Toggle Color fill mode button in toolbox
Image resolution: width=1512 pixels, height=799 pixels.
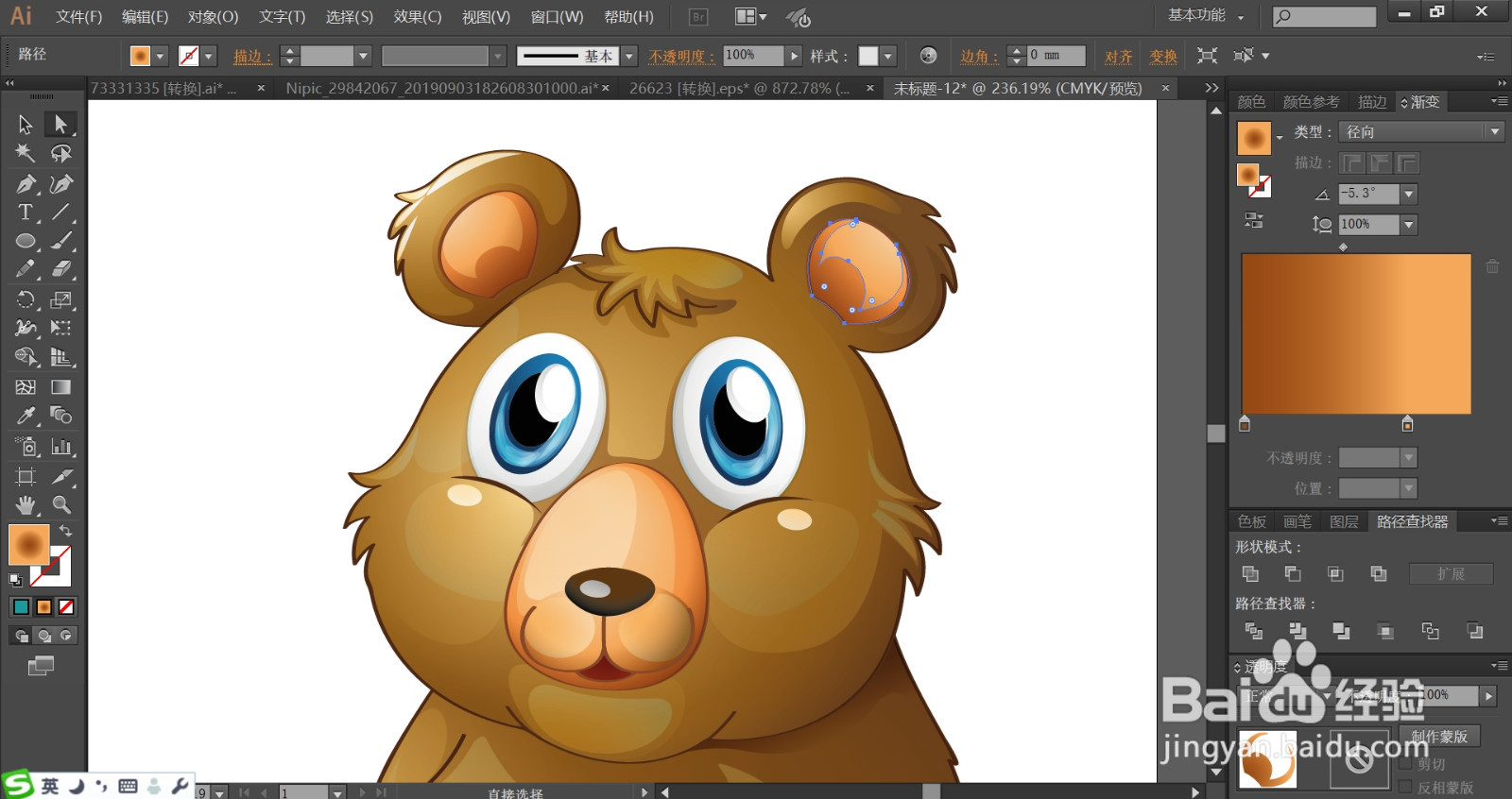(x=21, y=607)
